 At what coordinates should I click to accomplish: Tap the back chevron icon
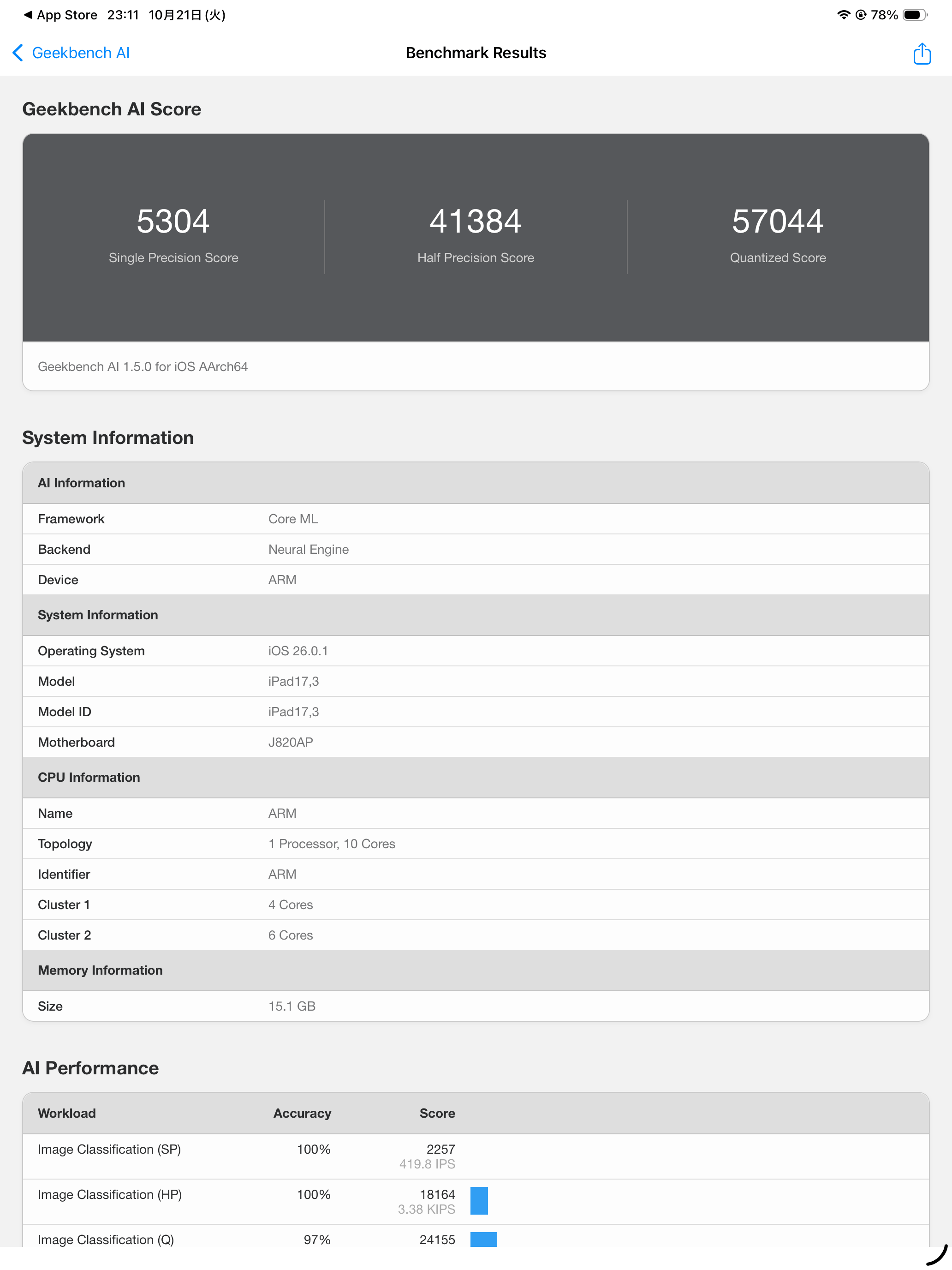click(18, 53)
